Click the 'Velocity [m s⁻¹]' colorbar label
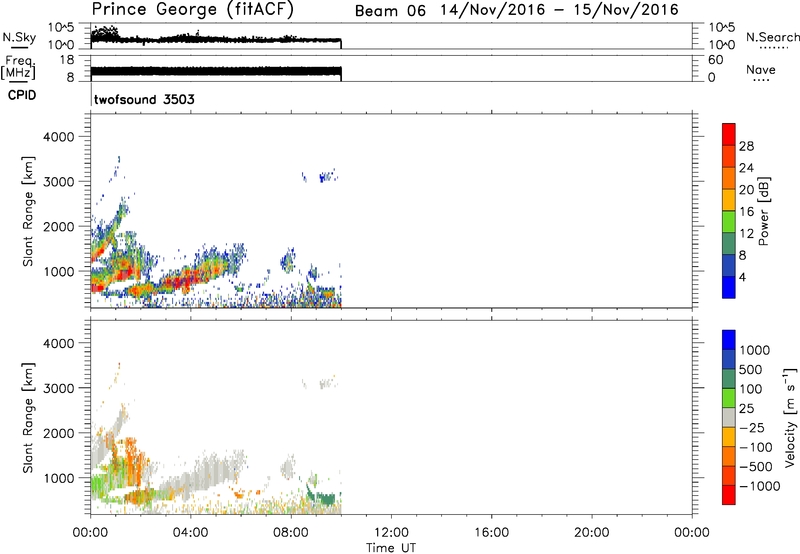The height and width of the screenshot is (554, 800). pos(790,417)
